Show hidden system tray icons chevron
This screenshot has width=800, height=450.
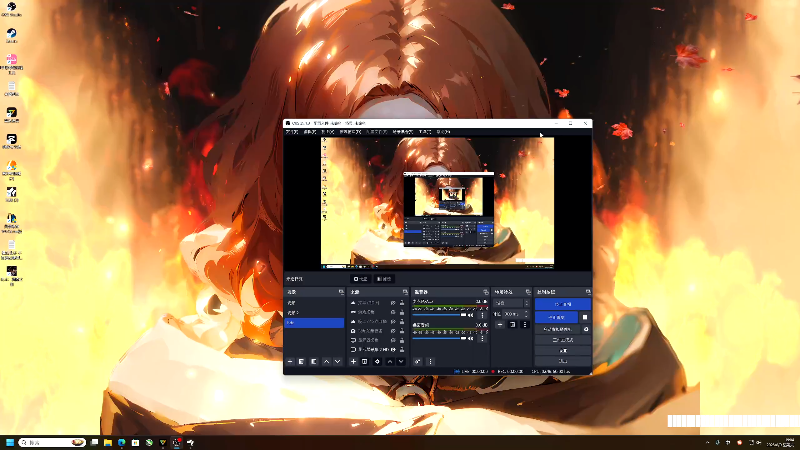pos(707,442)
